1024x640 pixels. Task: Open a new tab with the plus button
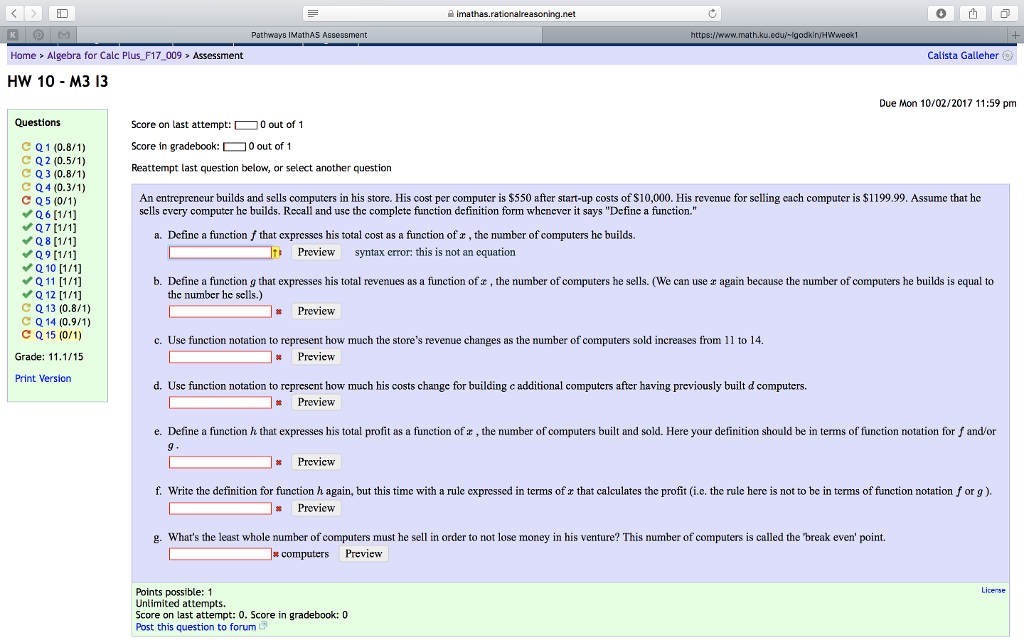[1015, 35]
